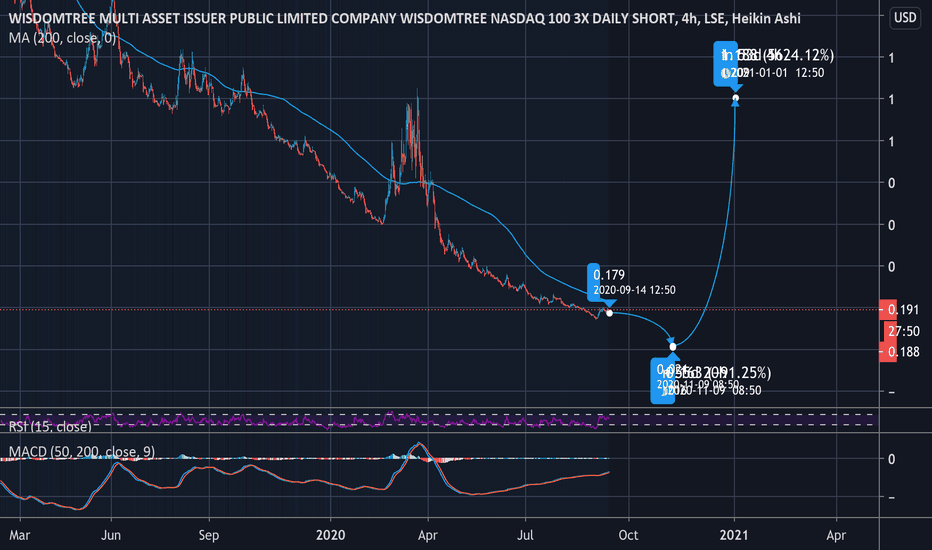Select the chart title symbol text
The width and height of the screenshot is (932, 550).
tap(404, 18)
